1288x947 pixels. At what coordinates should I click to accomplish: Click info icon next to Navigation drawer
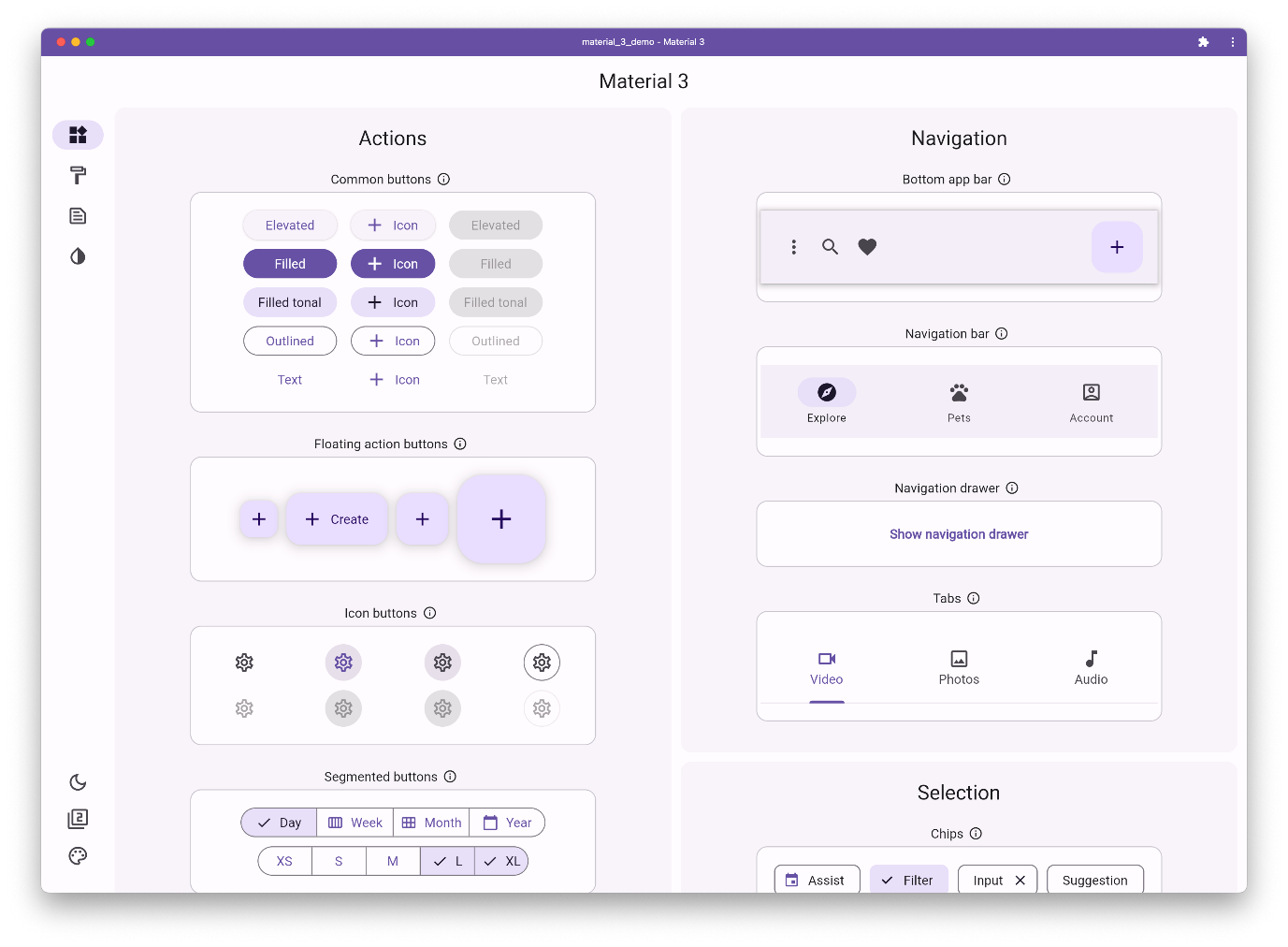coord(1012,488)
